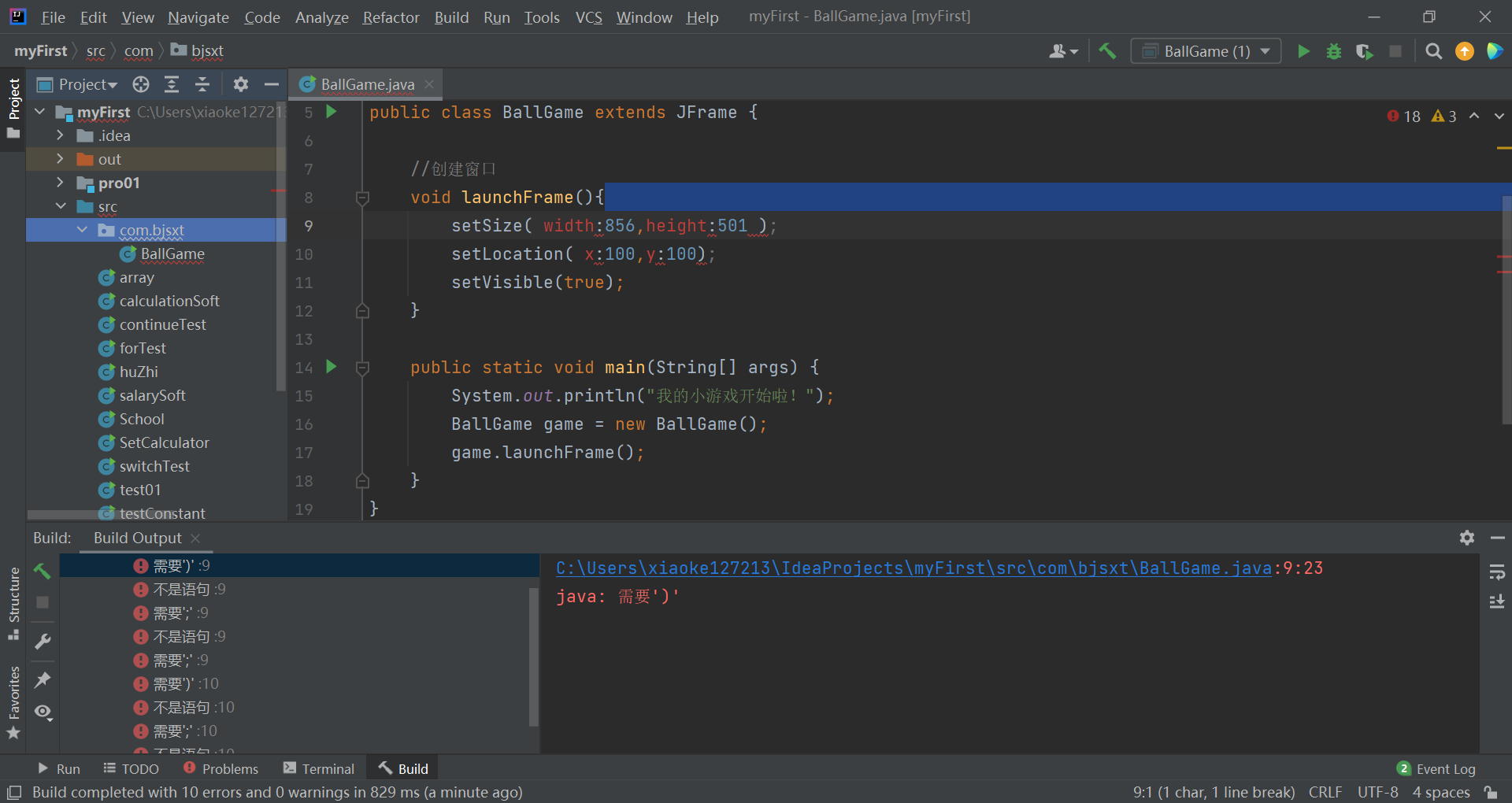This screenshot has height=803, width=1512.
Task: Start debugging with the bug icon
Action: point(1334,51)
